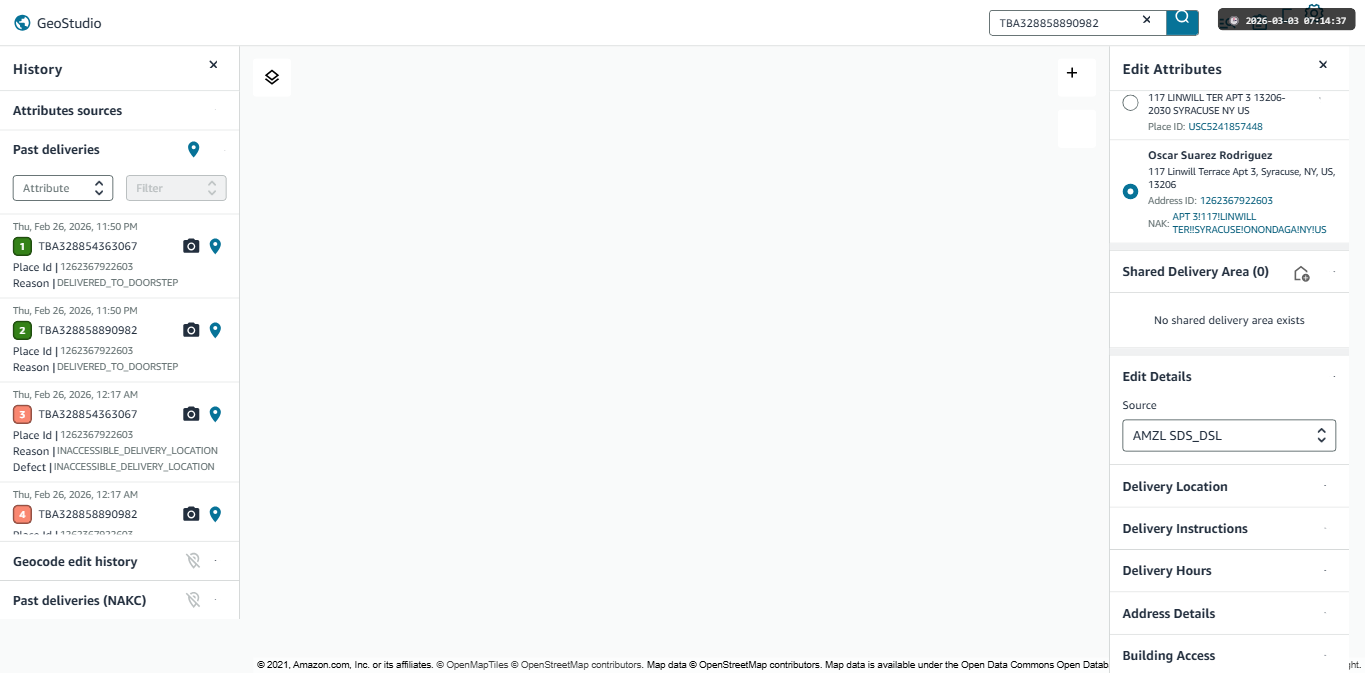
Task: Open camera photo for delivery 3
Action: click(191, 414)
